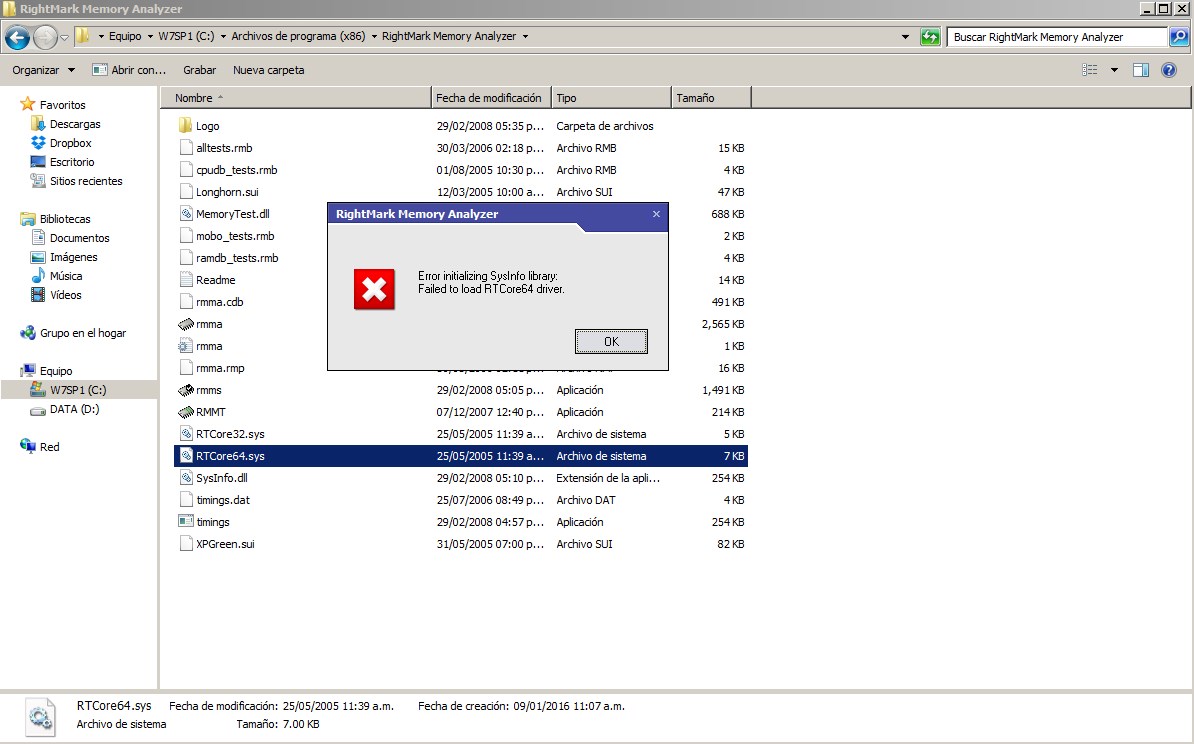This screenshot has width=1194, height=744.
Task: Select the rmma.rmp file
Action: pyautogui.click(x=220, y=368)
